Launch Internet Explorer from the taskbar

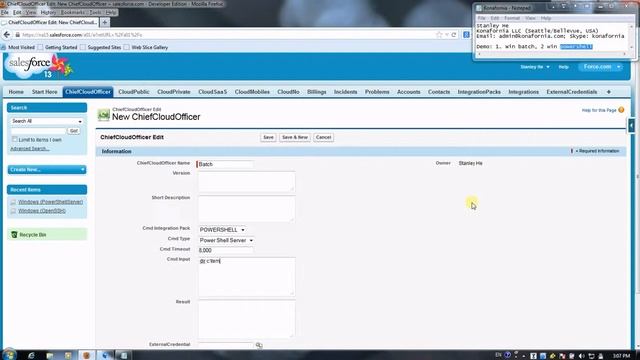pyautogui.click(x=31, y=355)
